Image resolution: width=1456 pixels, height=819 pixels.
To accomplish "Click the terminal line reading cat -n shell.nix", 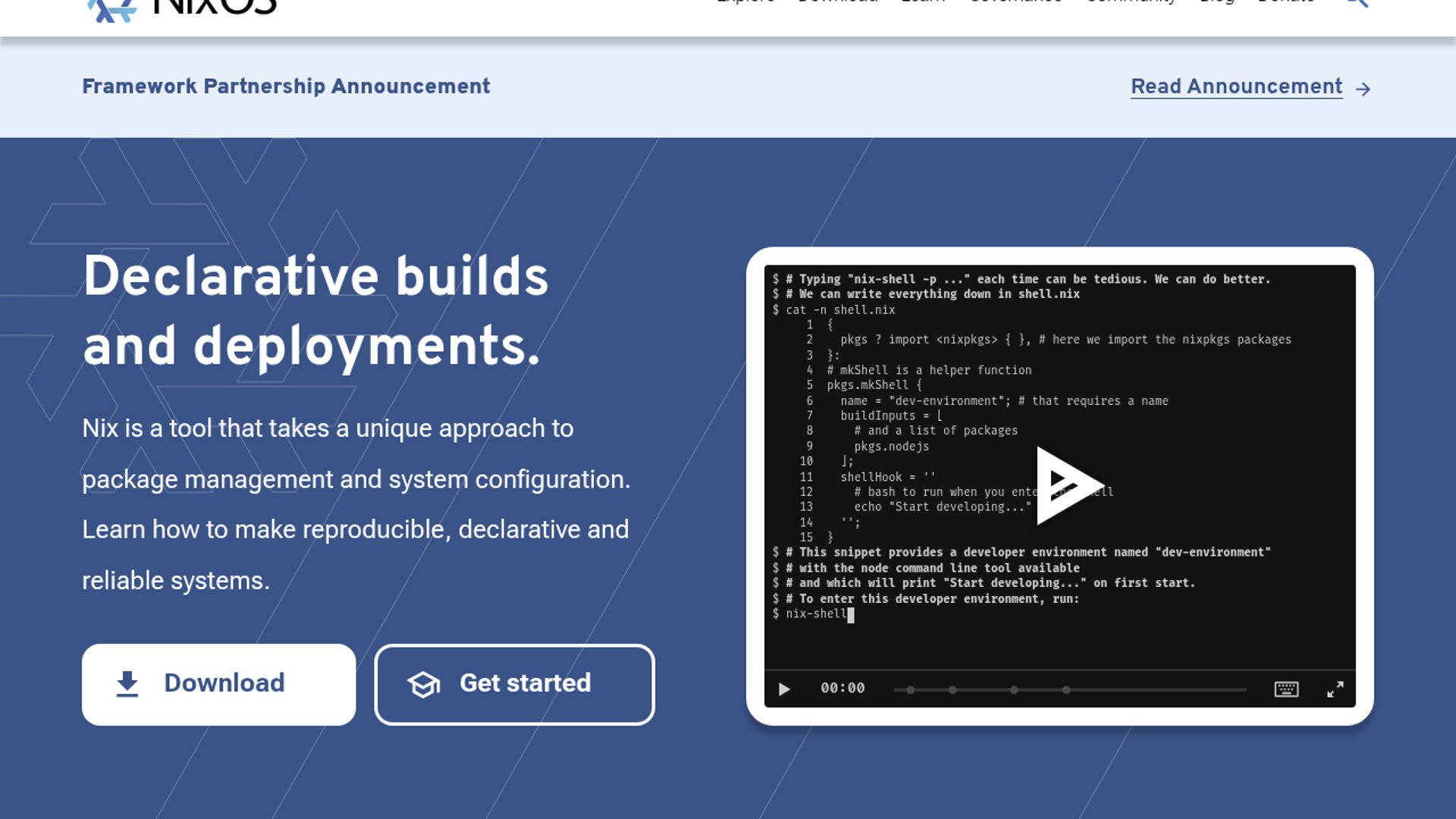I will click(x=840, y=310).
